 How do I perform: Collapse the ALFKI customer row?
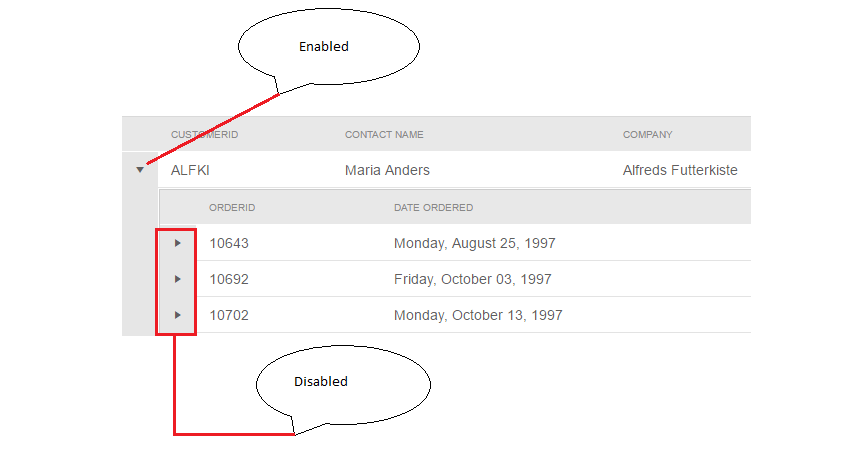pos(140,170)
